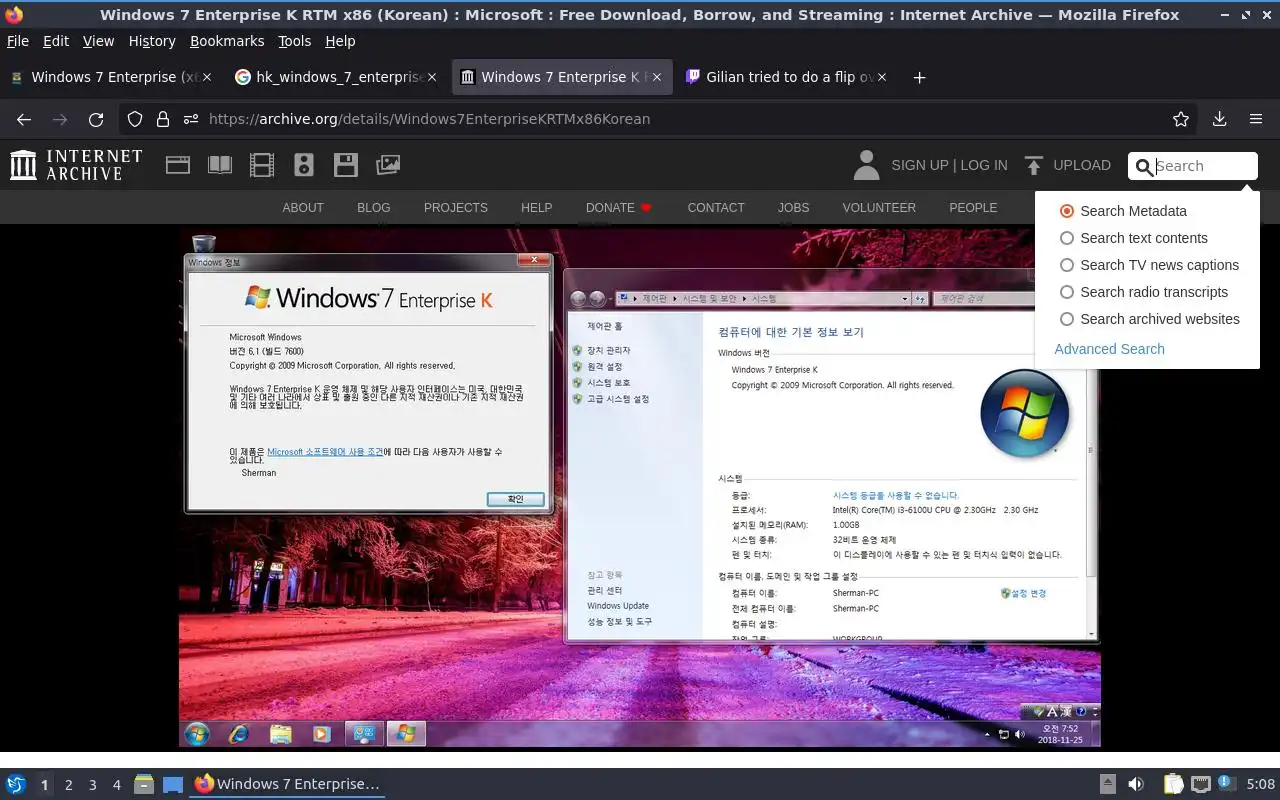Viewport: 1280px width, 800px height.
Task: Close the Gilian Twitch tab
Action: [881, 77]
